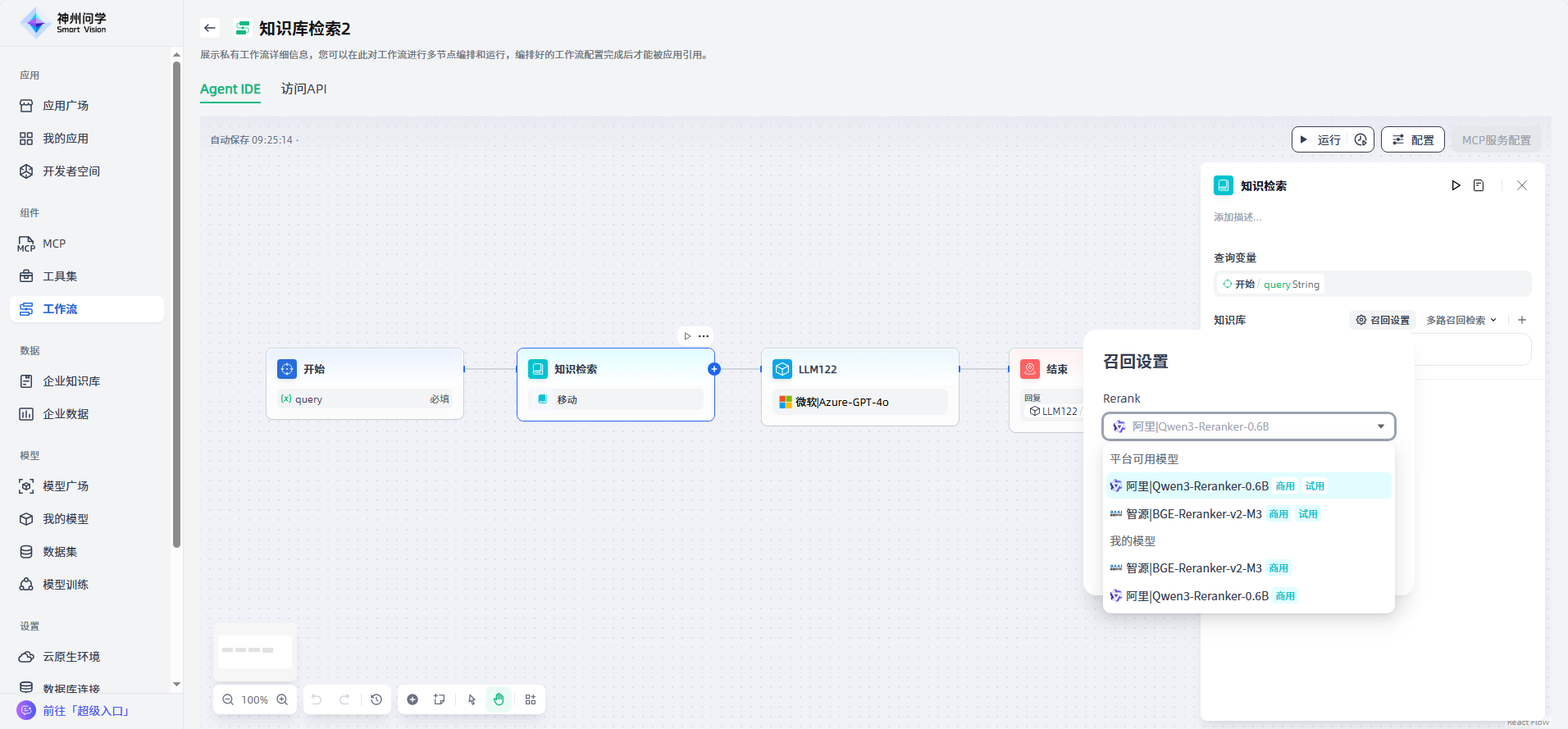Click the auto-arrange layout icon
Viewport: 1568px width, 729px height.
(x=531, y=699)
